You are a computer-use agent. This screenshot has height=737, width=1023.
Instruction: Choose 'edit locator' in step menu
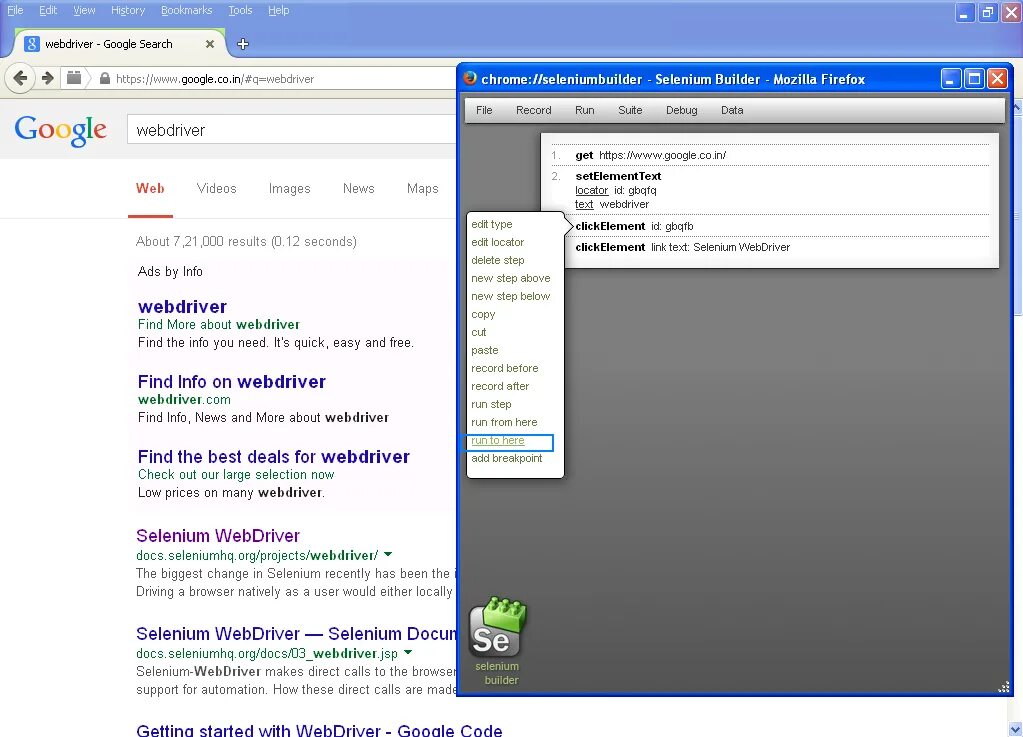498,242
